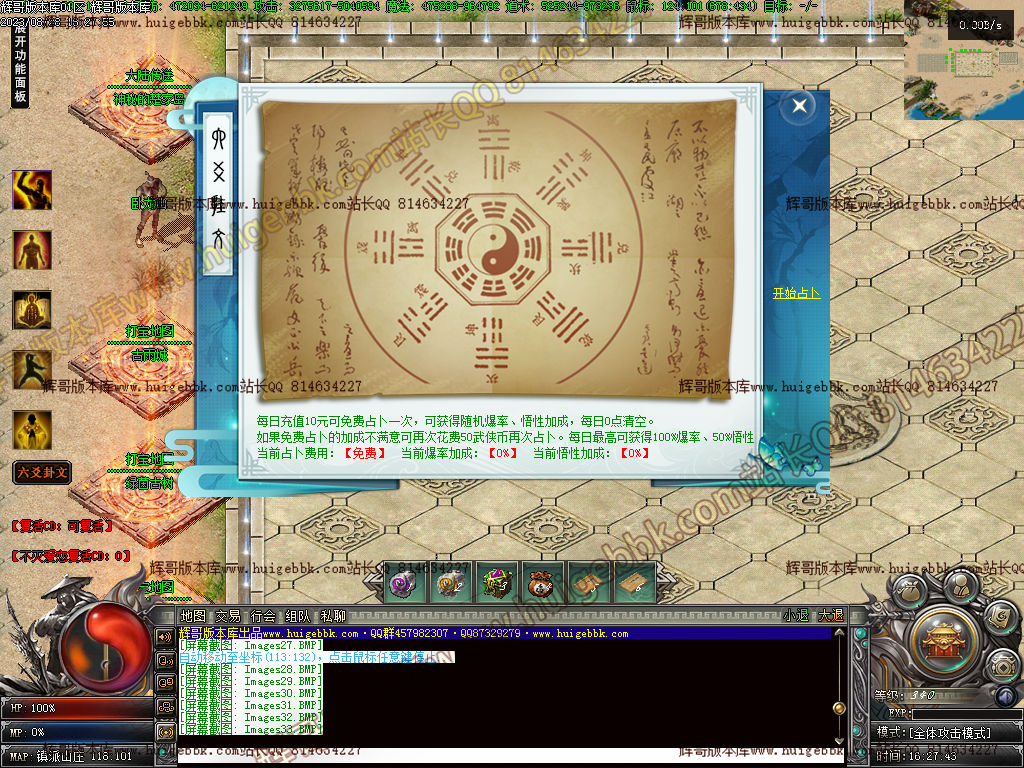This screenshot has height=768, width=1024.
Task: Open the 六爻卦文 button
Action: click(x=42, y=472)
